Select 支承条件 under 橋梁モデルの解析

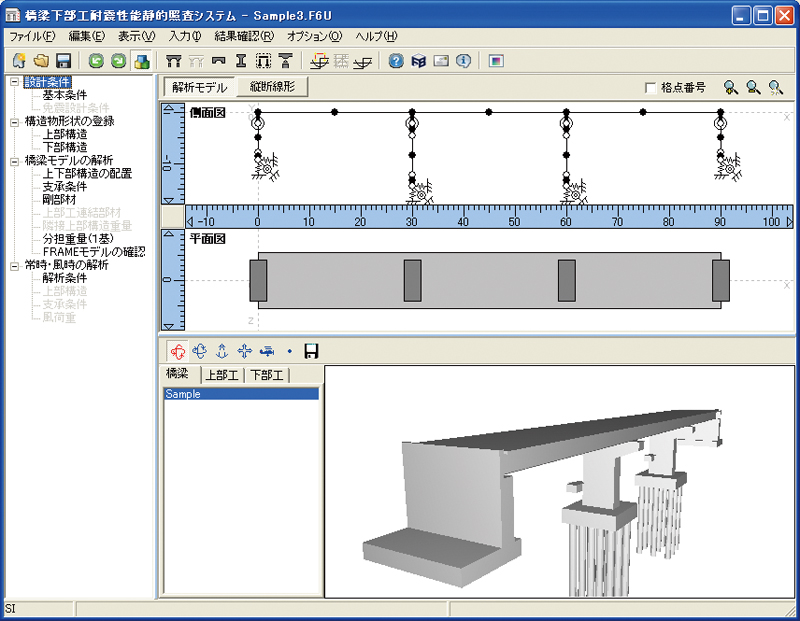[x=64, y=186]
